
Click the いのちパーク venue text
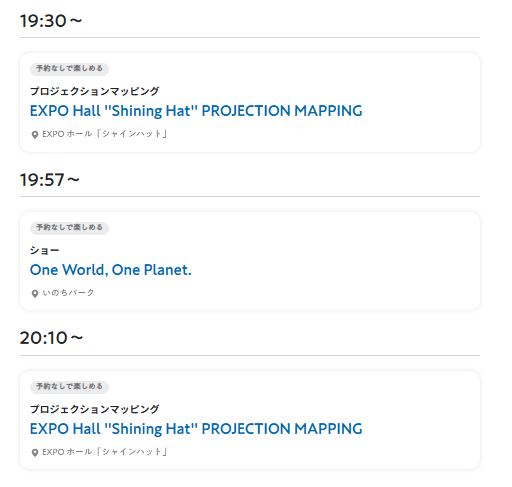[x=68, y=293]
